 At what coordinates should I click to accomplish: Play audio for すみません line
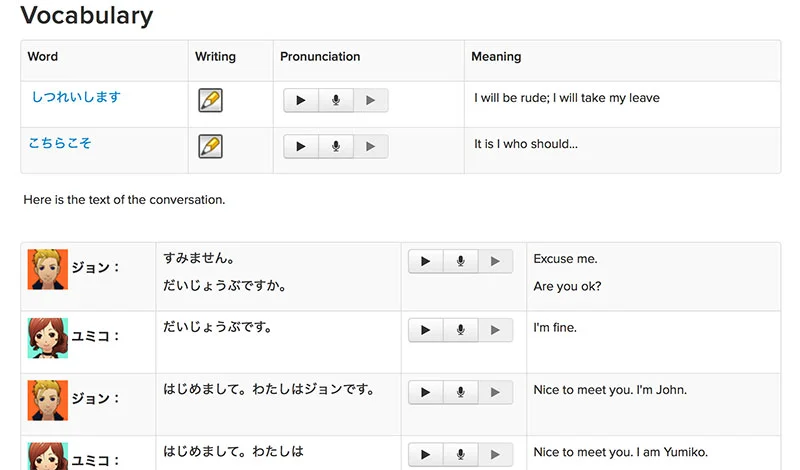(x=425, y=261)
